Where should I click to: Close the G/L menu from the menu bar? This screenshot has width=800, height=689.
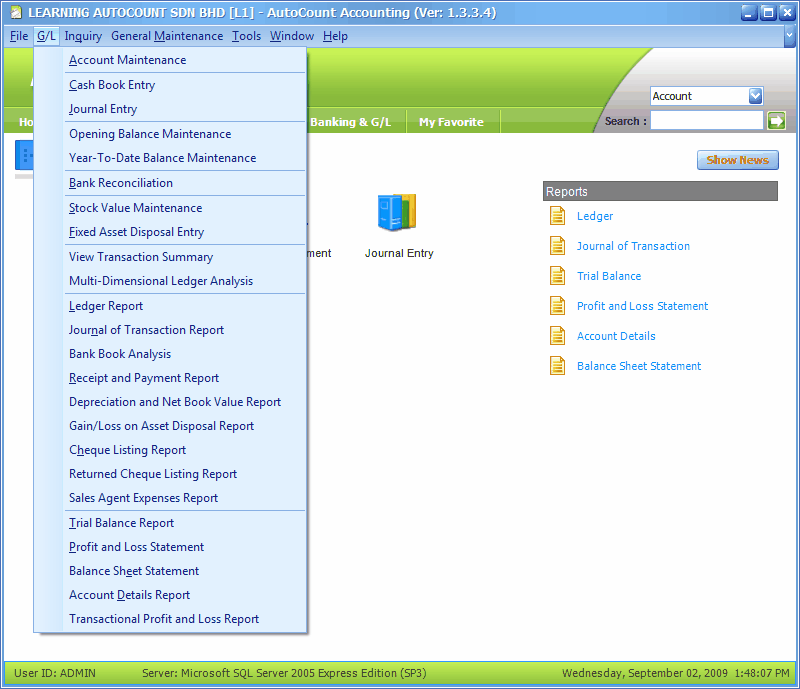click(x=46, y=36)
